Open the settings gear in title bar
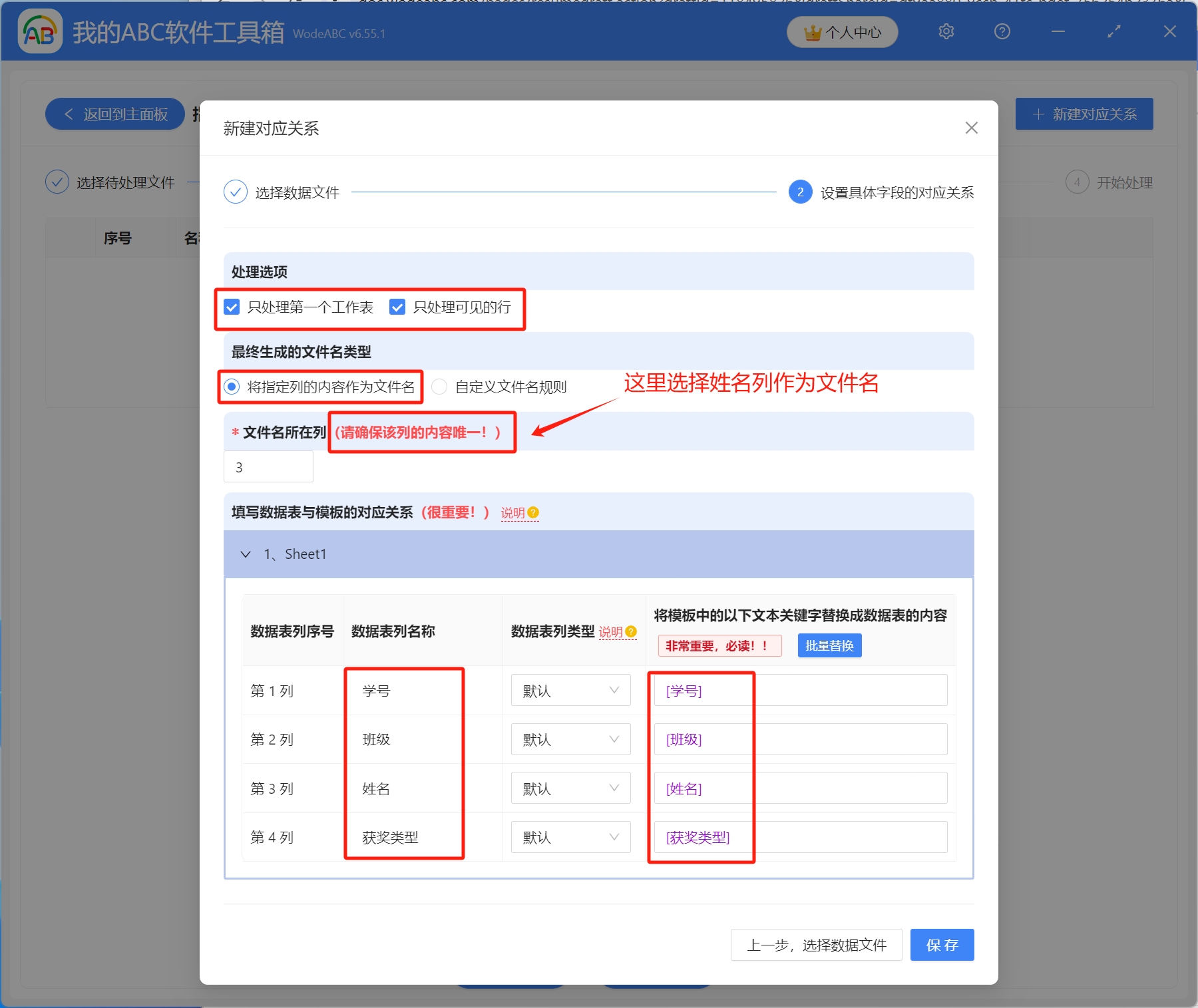 (946, 32)
